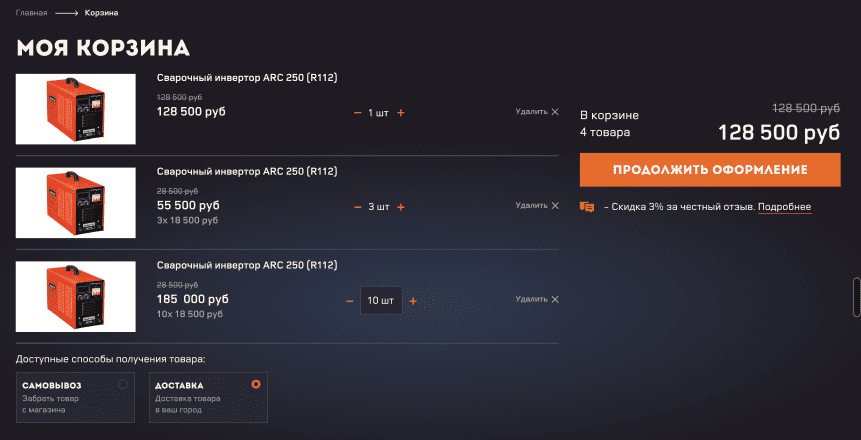Screen dimensions: 861x440
Task: Decrease quantity of the 10 шт item
Action: (x=350, y=300)
